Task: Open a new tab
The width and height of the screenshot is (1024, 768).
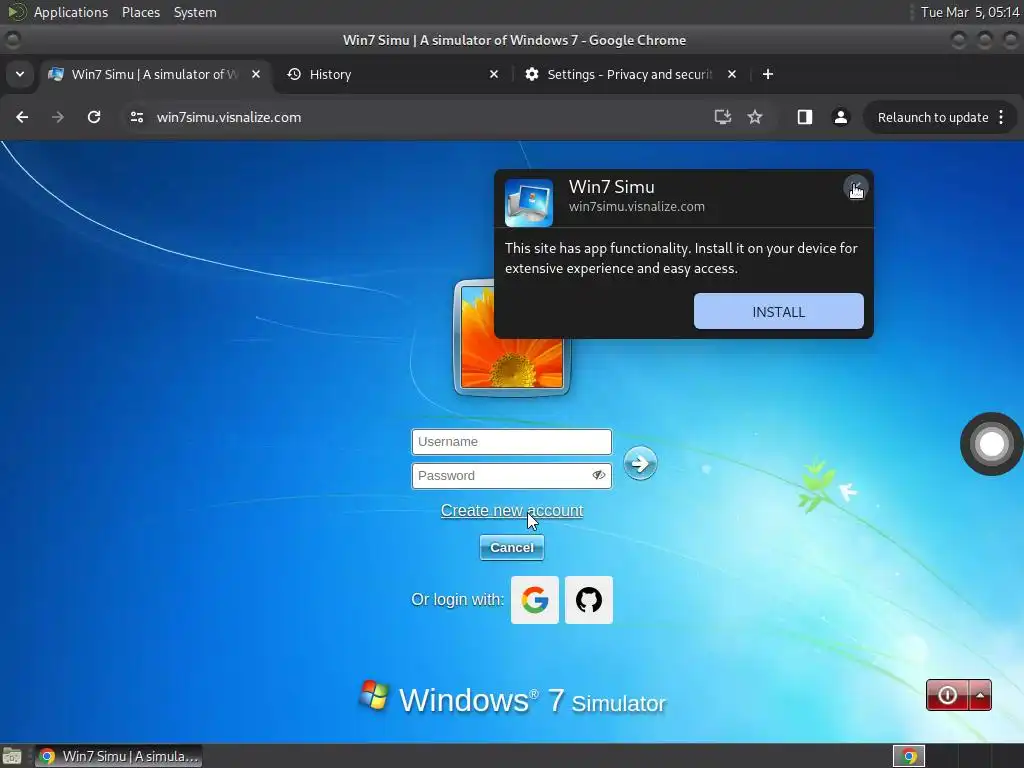Action: click(x=768, y=74)
